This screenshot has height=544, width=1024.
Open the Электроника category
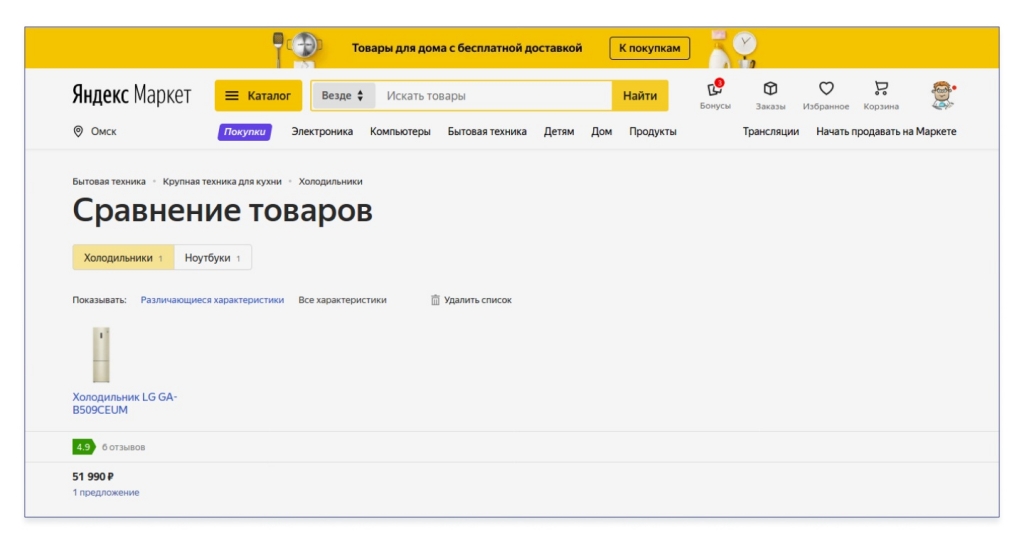coord(322,131)
